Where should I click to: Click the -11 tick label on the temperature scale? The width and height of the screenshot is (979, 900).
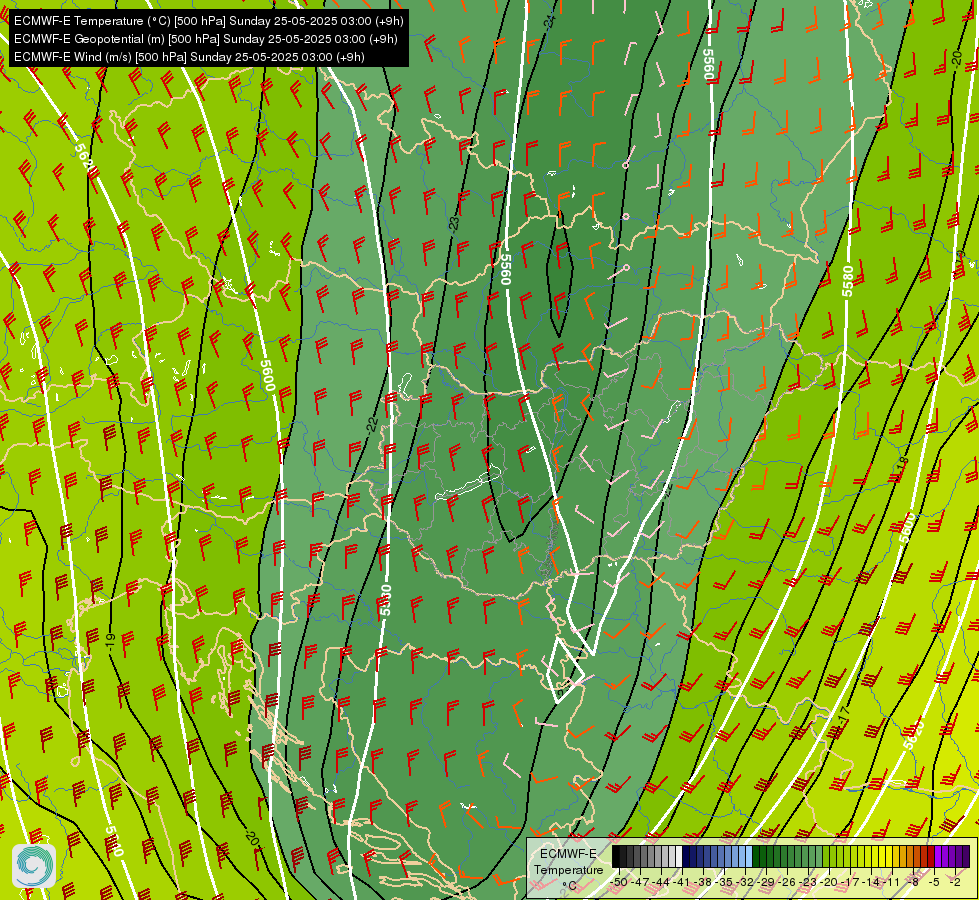coord(891,882)
